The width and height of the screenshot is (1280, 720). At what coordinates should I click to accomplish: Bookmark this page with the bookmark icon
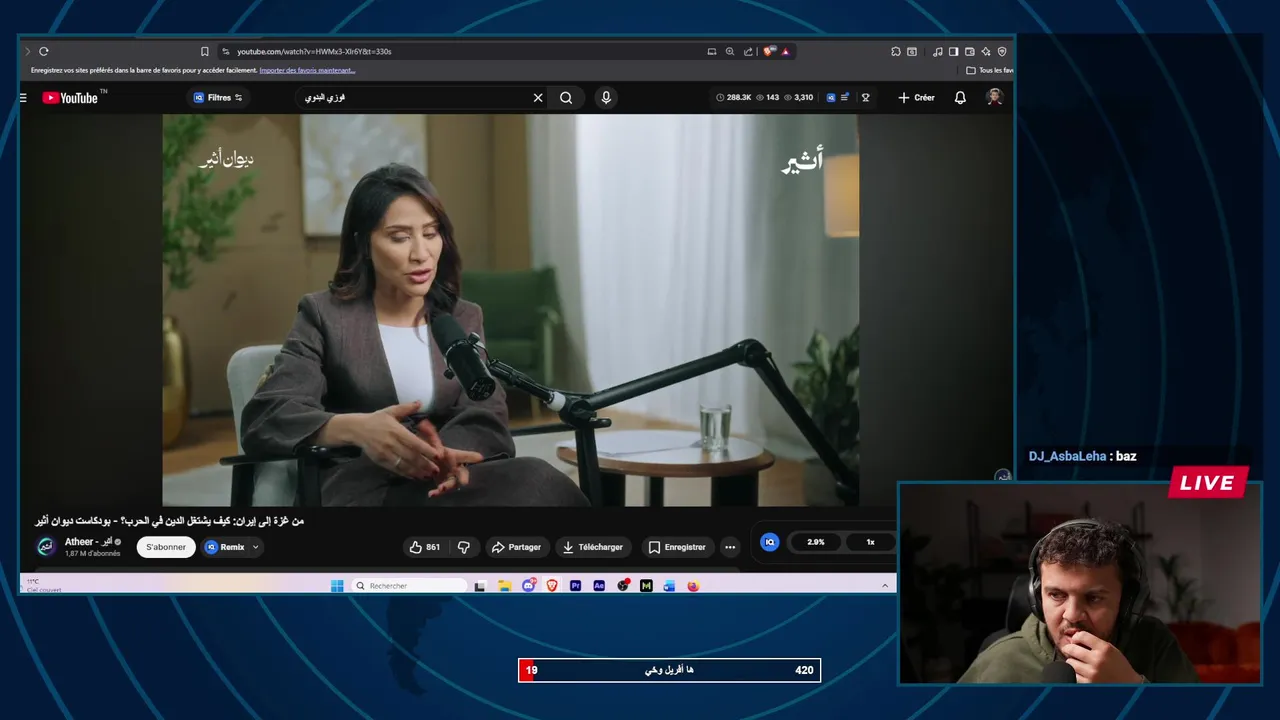(x=205, y=51)
